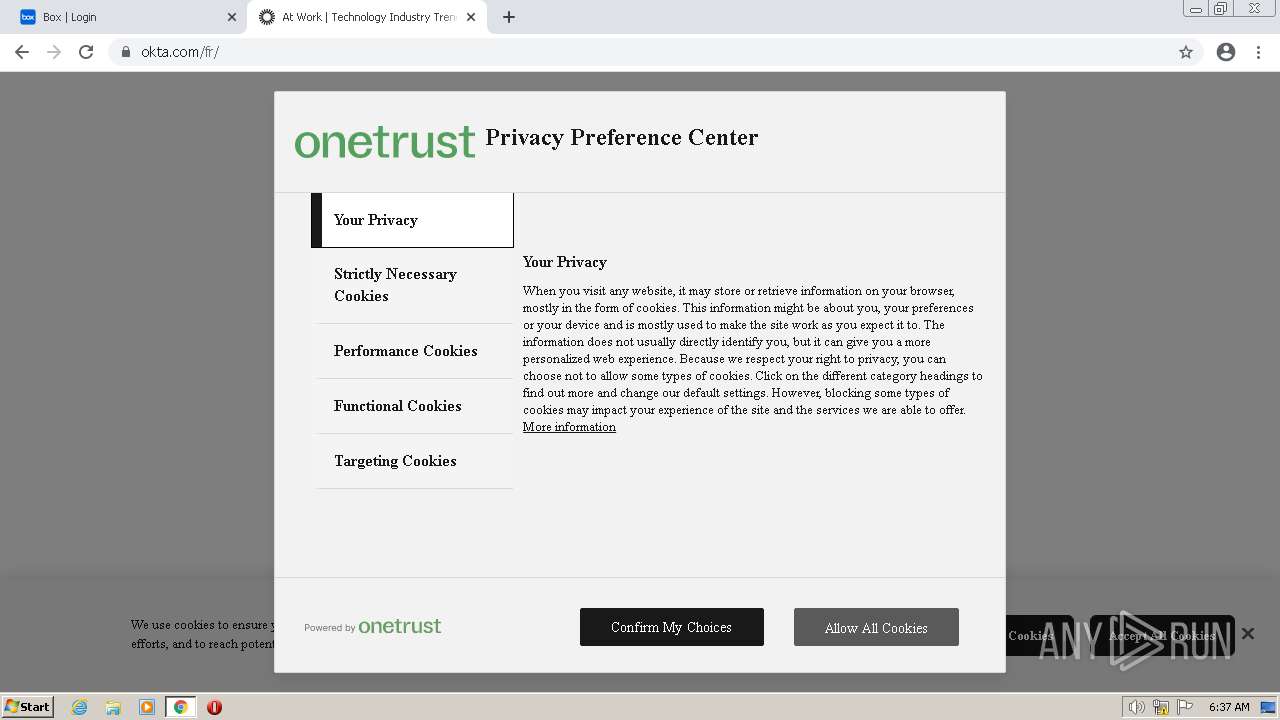Go forward using the browser forward arrow
The image size is (1280, 720).
(54, 52)
